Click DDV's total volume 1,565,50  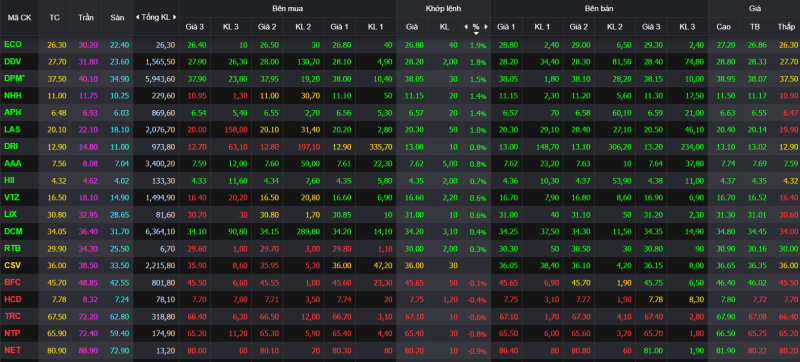pos(160,62)
